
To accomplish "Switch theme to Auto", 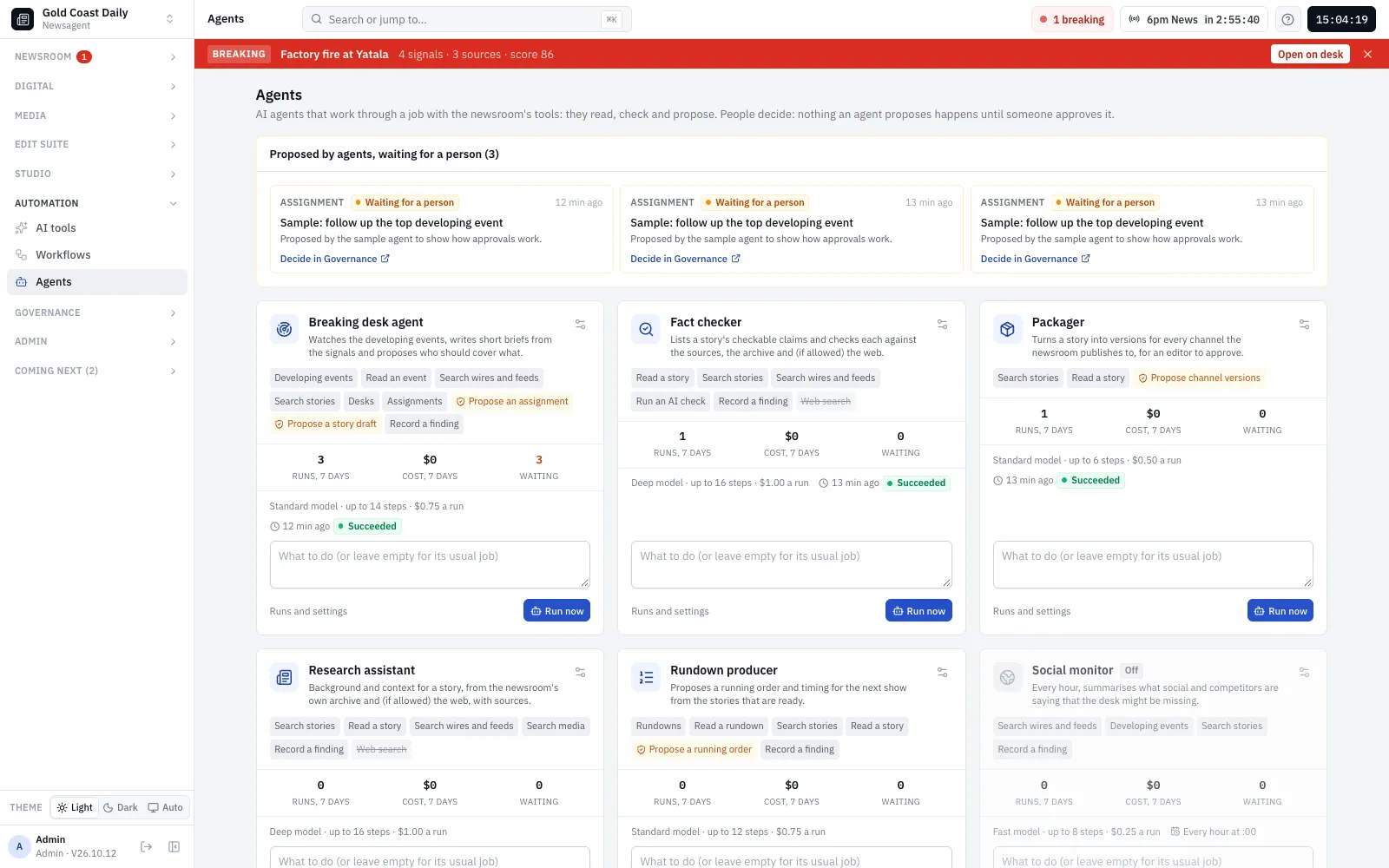I will click(x=166, y=807).
